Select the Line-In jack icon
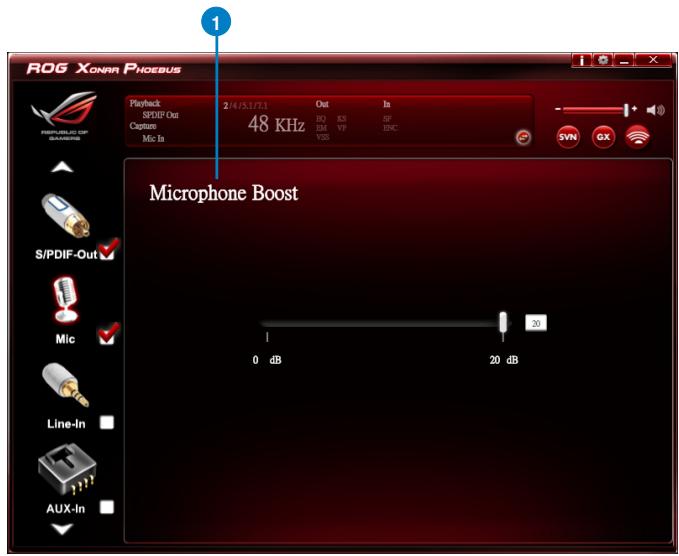 pos(65,385)
